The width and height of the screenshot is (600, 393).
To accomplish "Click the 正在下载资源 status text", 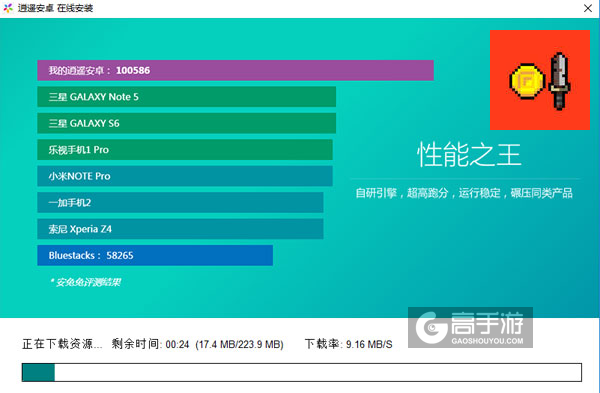I will [x=62, y=344].
